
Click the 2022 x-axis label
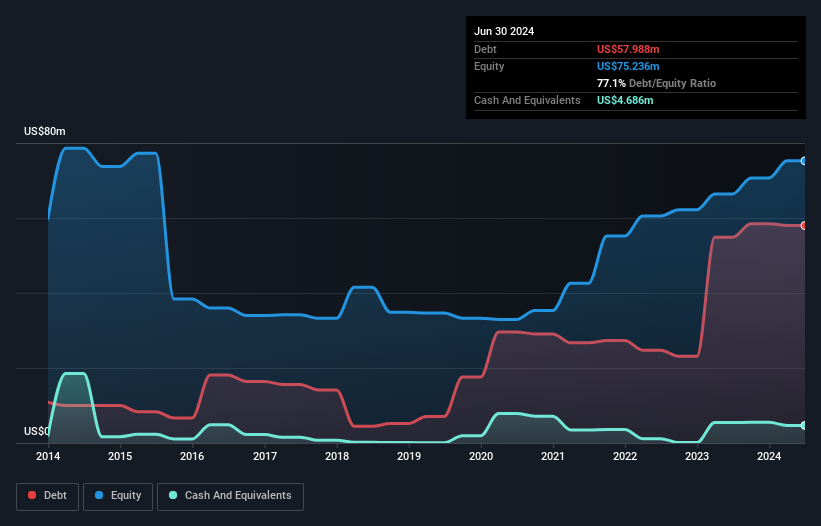pyautogui.click(x=625, y=456)
